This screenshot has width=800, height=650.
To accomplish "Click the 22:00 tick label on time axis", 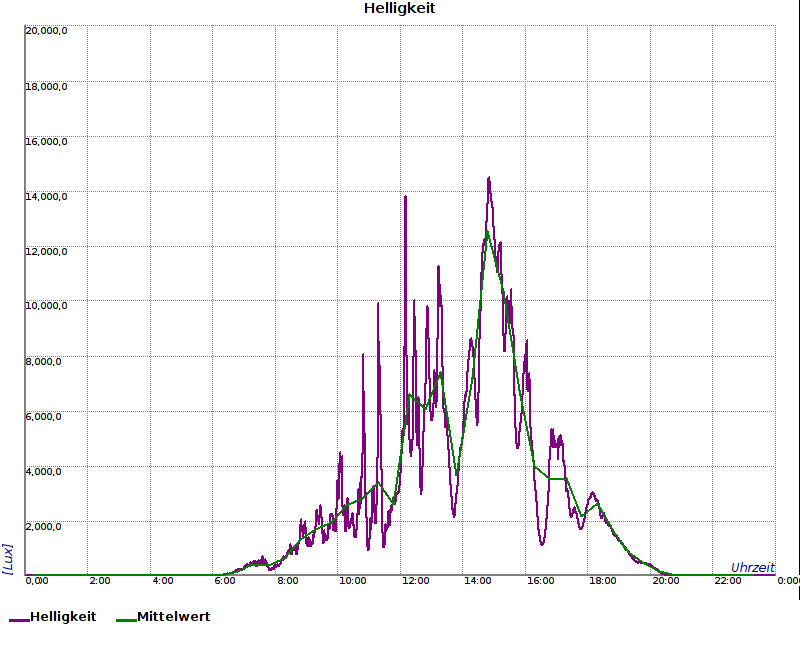I will tap(727, 581).
